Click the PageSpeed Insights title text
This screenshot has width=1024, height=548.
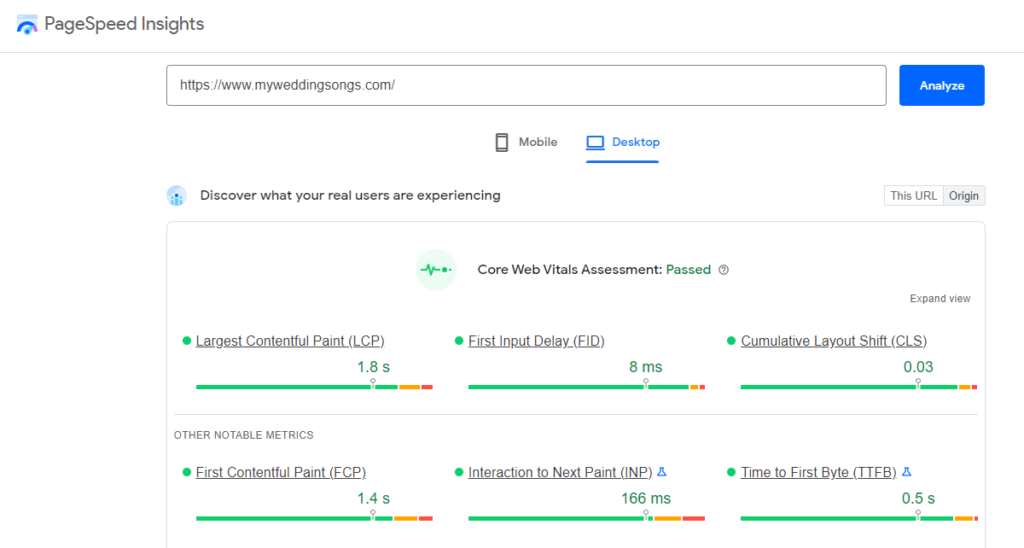tap(124, 24)
